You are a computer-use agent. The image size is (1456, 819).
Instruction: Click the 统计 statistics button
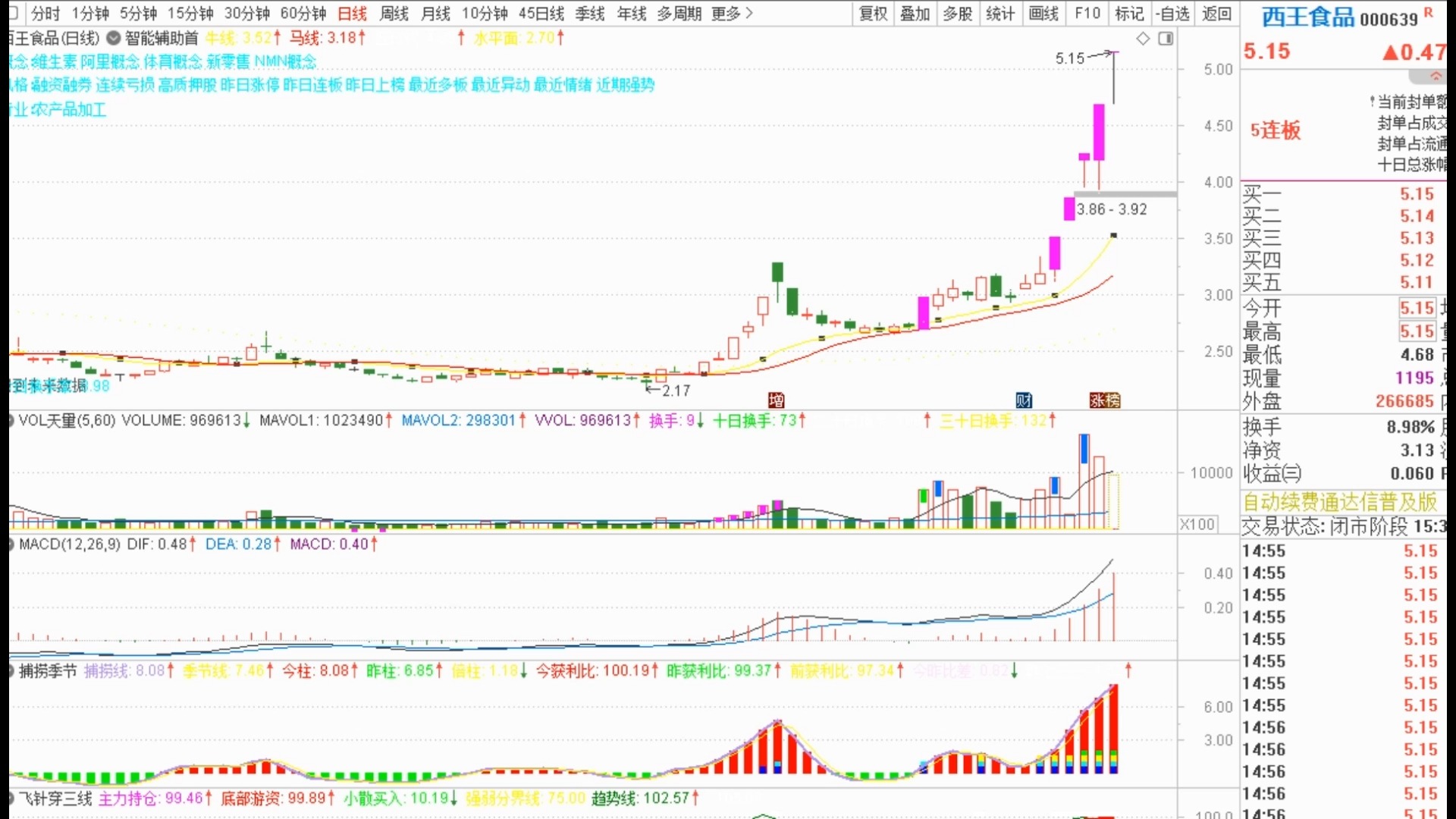click(1000, 14)
